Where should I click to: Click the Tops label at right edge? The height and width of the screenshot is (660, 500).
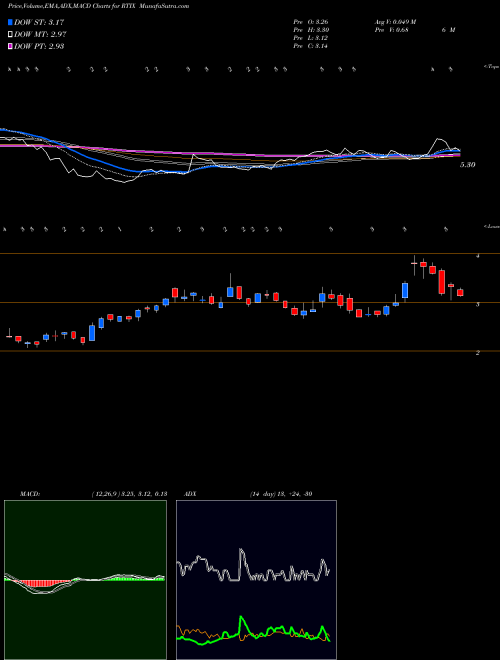pos(492,67)
